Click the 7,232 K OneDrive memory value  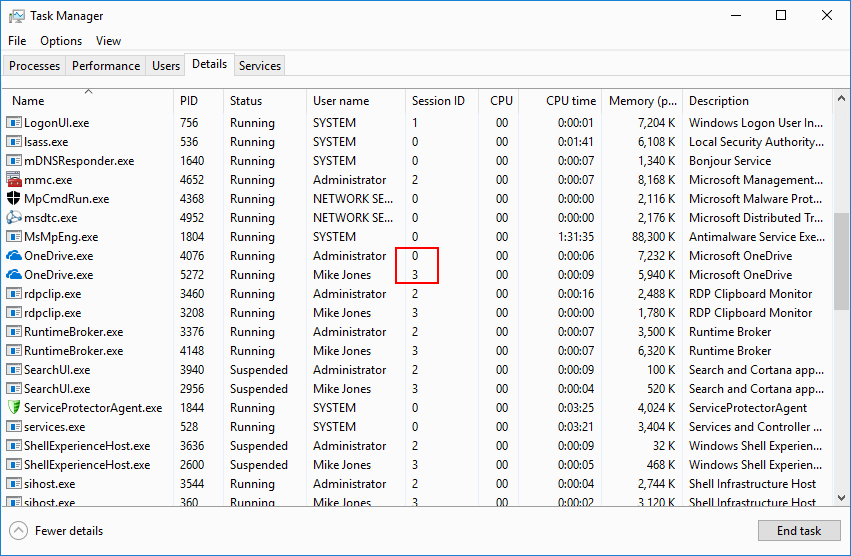pyautogui.click(x=656, y=256)
